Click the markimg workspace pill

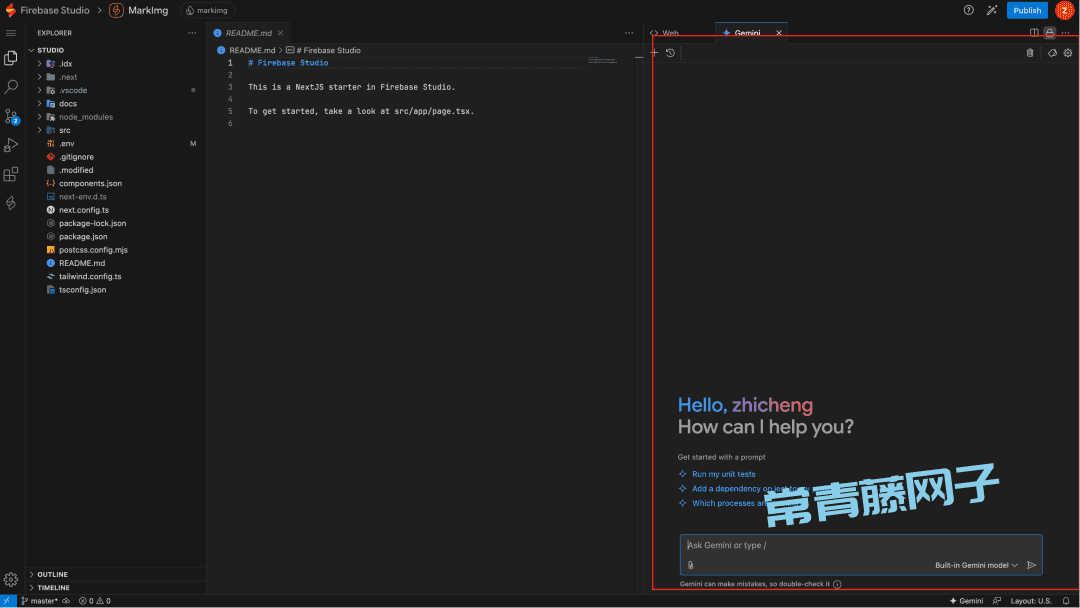[x=207, y=10]
